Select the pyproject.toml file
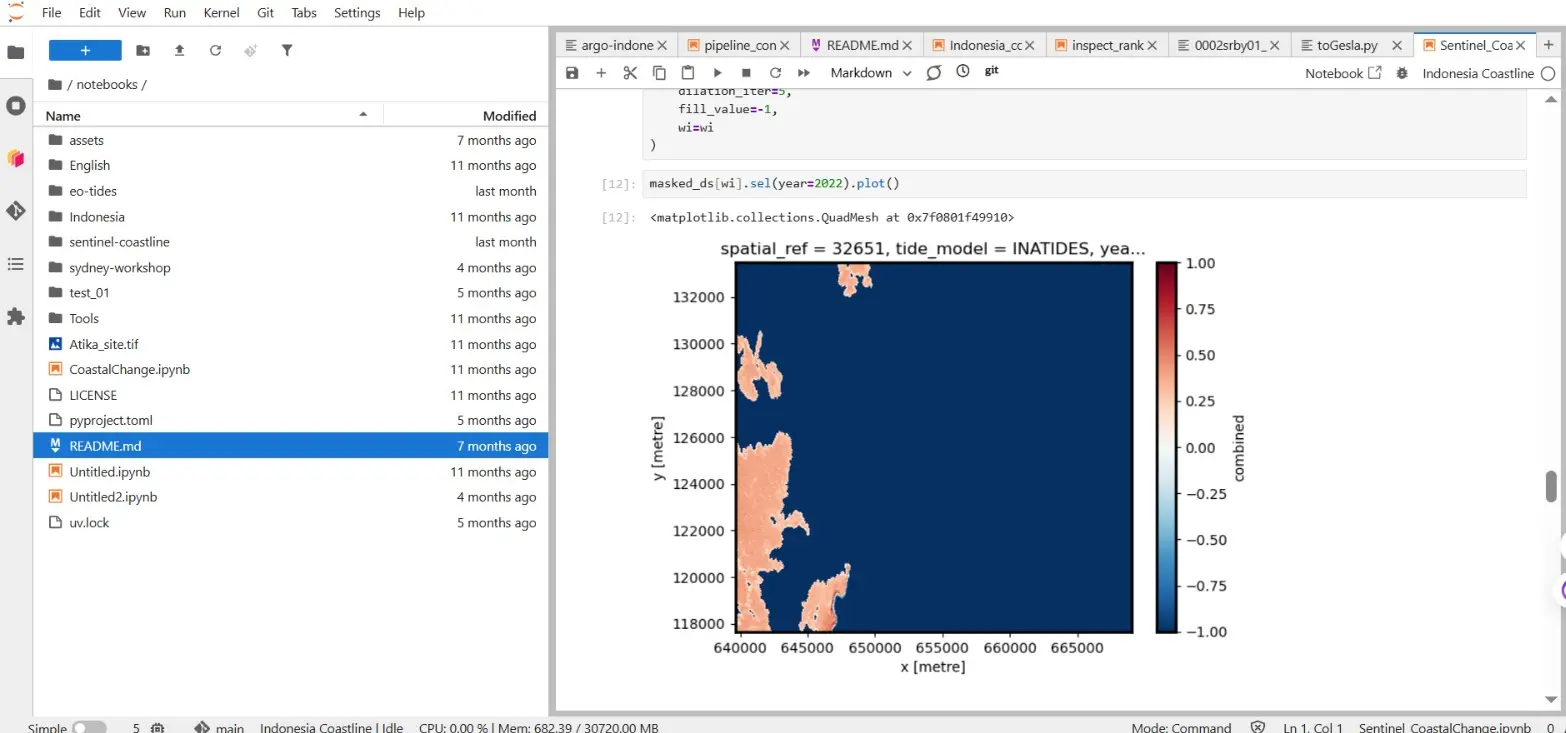Screen dimensions: 1566x733 [291, 420]
